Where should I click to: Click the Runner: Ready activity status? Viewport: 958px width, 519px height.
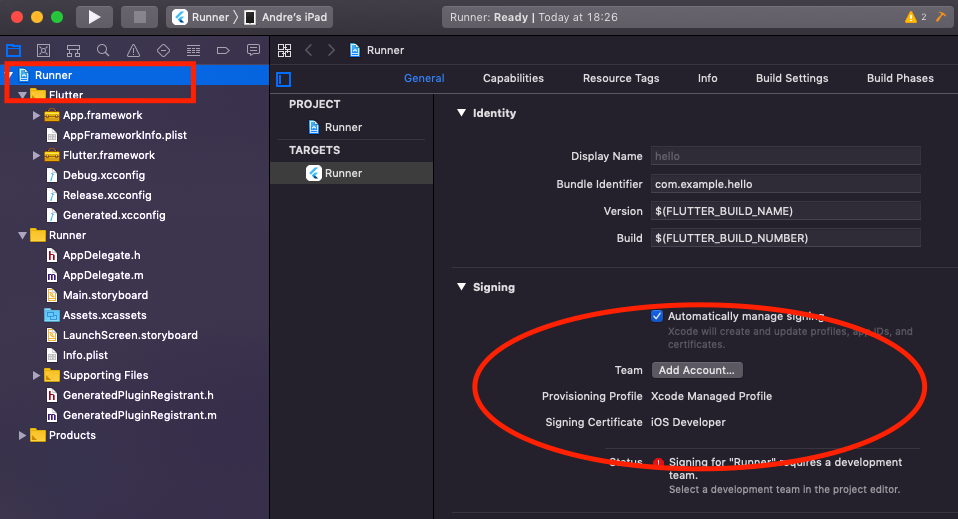[x=533, y=17]
